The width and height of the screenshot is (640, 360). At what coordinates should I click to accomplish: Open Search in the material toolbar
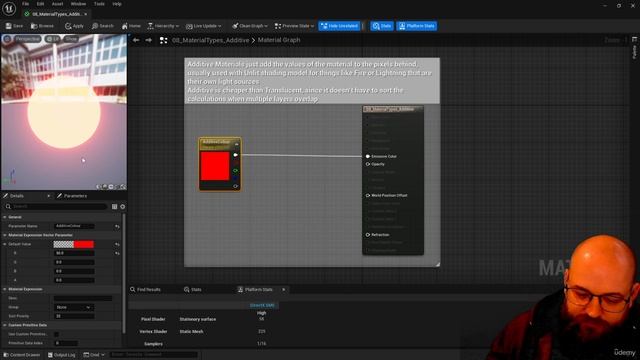[103, 26]
